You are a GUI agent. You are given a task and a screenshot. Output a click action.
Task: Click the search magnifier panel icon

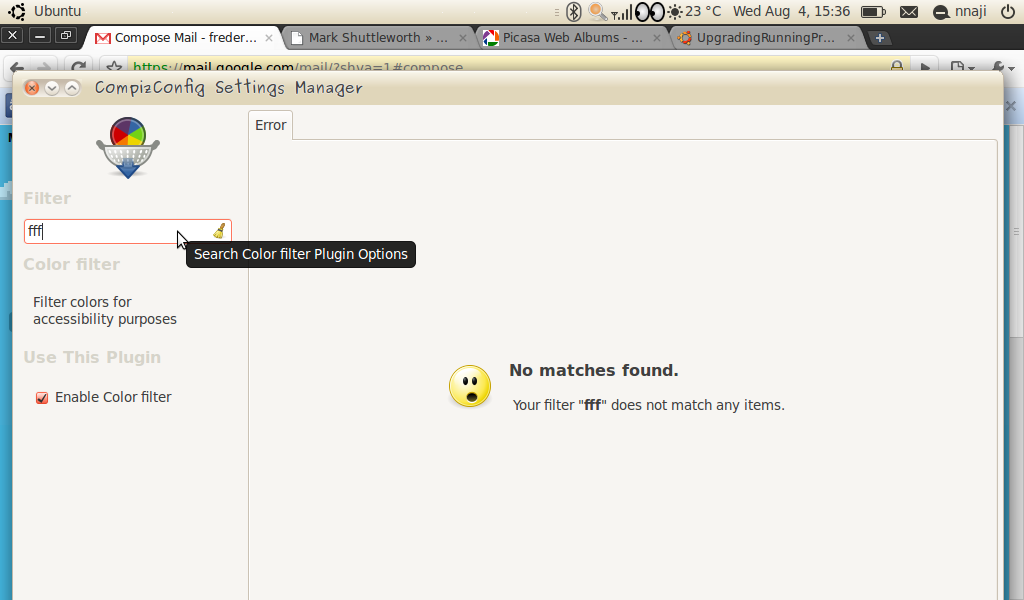pyautogui.click(x=598, y=12)
